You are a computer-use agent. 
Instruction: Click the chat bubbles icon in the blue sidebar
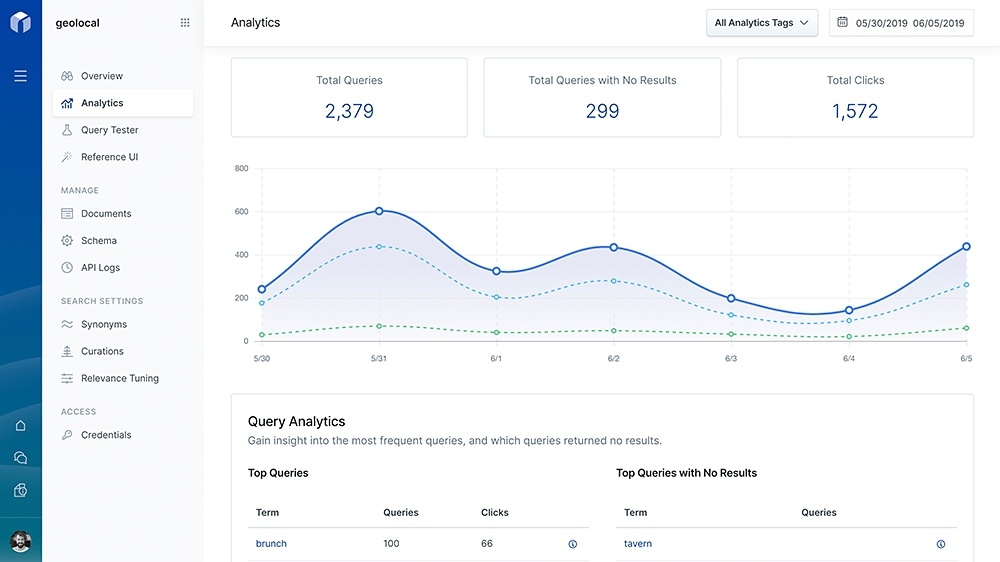[x=20, y=458]
